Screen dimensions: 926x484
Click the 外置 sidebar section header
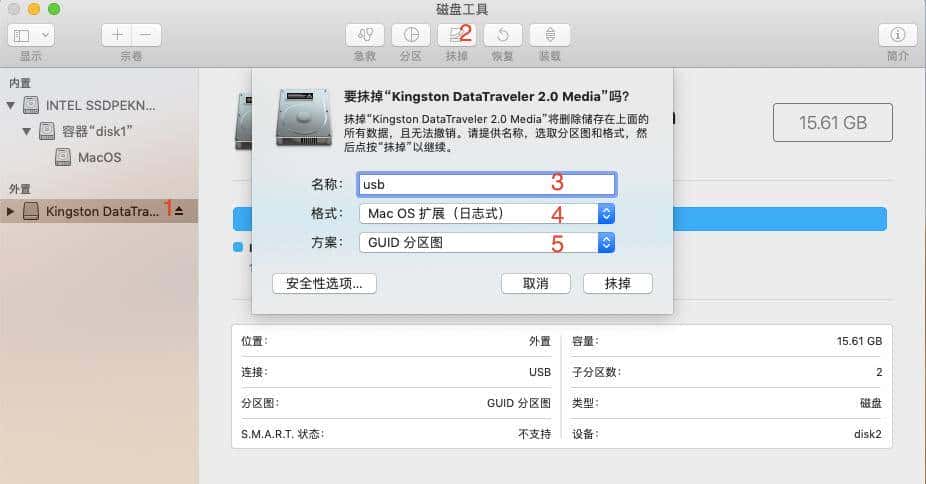(x=19, y=189)
